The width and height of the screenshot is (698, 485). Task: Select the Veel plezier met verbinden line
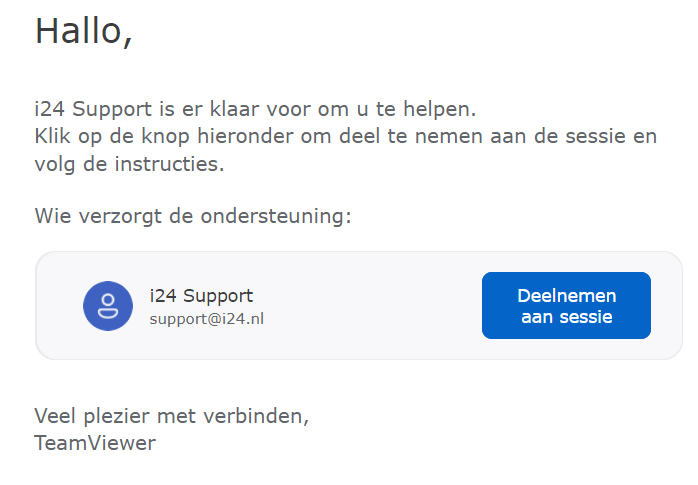(x=171, y=416)
